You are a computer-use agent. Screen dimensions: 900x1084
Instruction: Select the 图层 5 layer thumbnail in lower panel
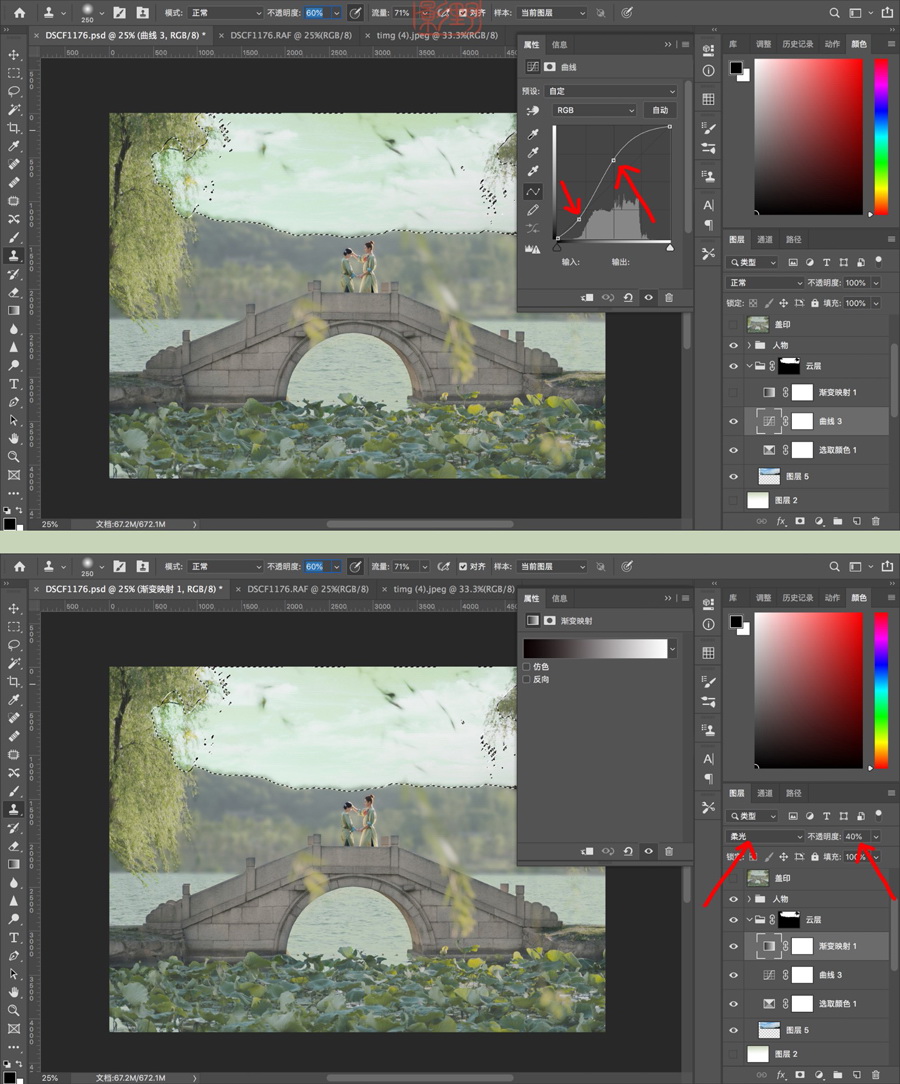click(x=770, y=1029)
